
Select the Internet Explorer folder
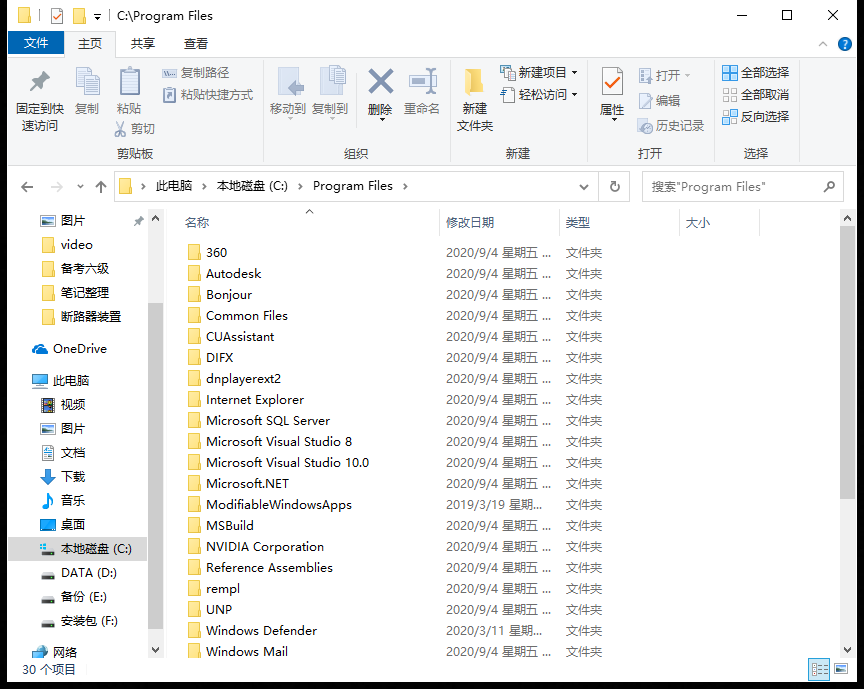255,400
